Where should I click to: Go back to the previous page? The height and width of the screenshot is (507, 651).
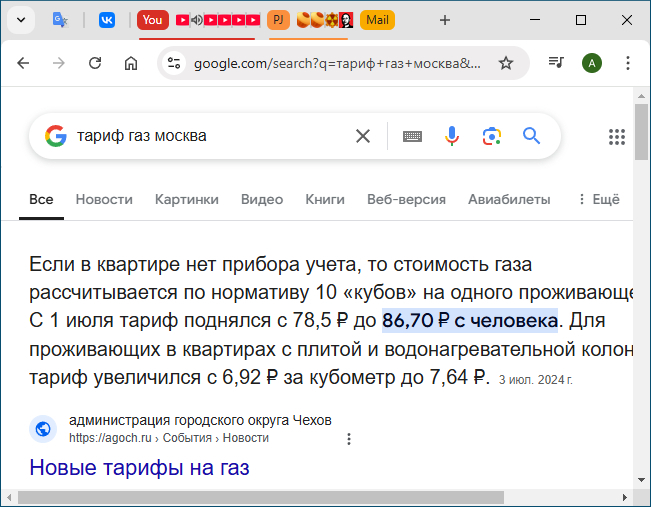[23, 63]
